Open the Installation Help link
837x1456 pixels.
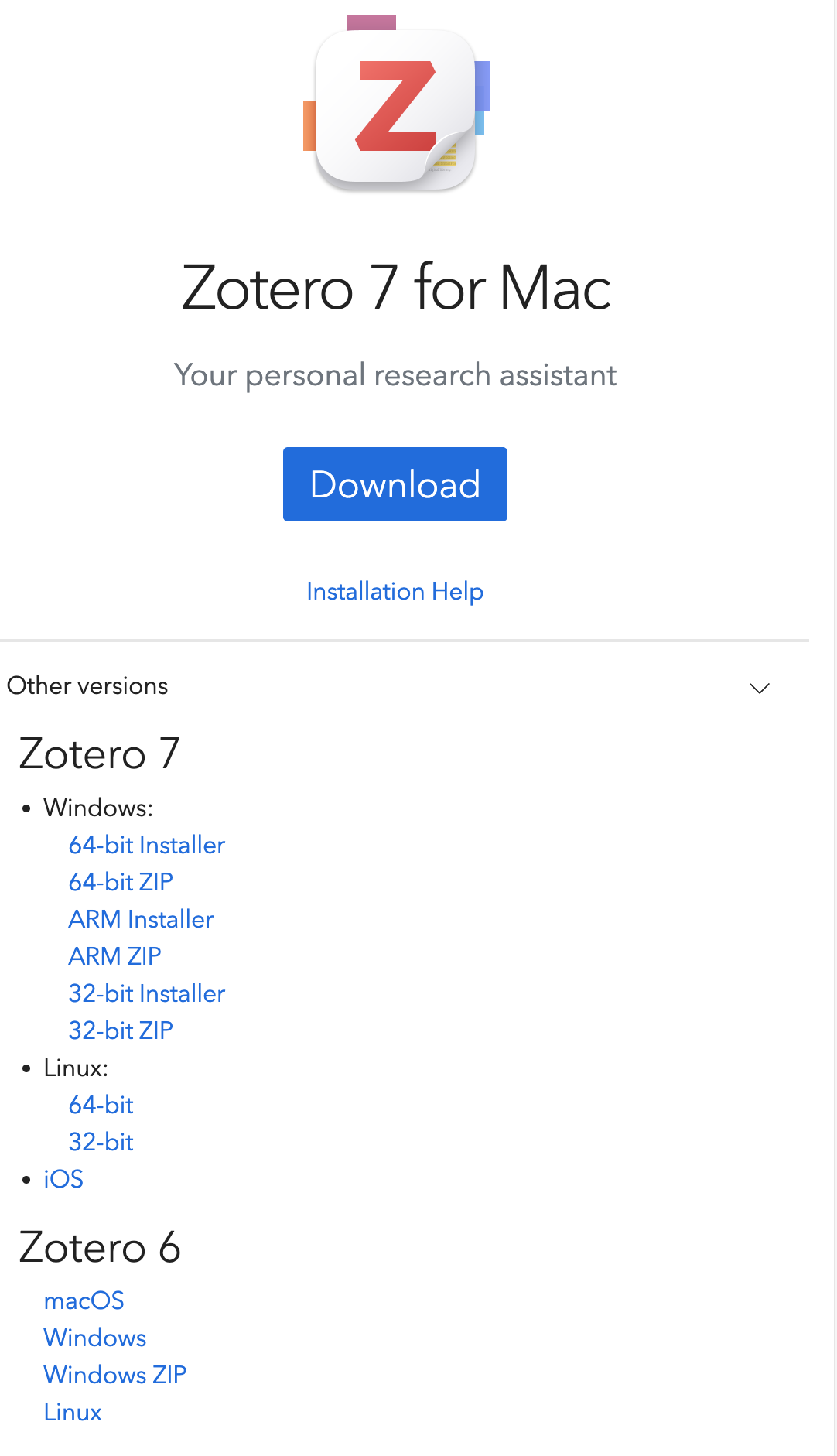[x=395, y=591]
